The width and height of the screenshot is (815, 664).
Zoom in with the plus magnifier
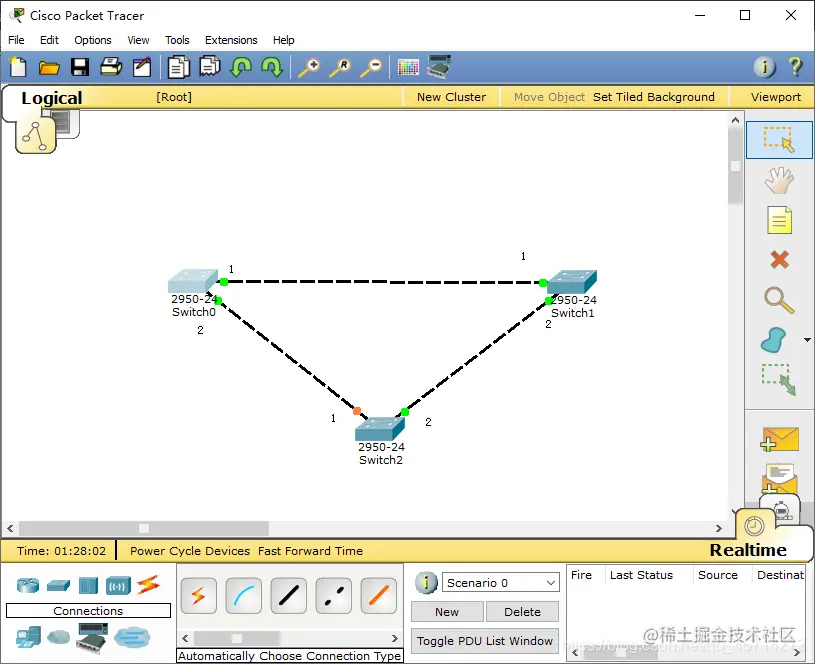(x=309, y=68)
